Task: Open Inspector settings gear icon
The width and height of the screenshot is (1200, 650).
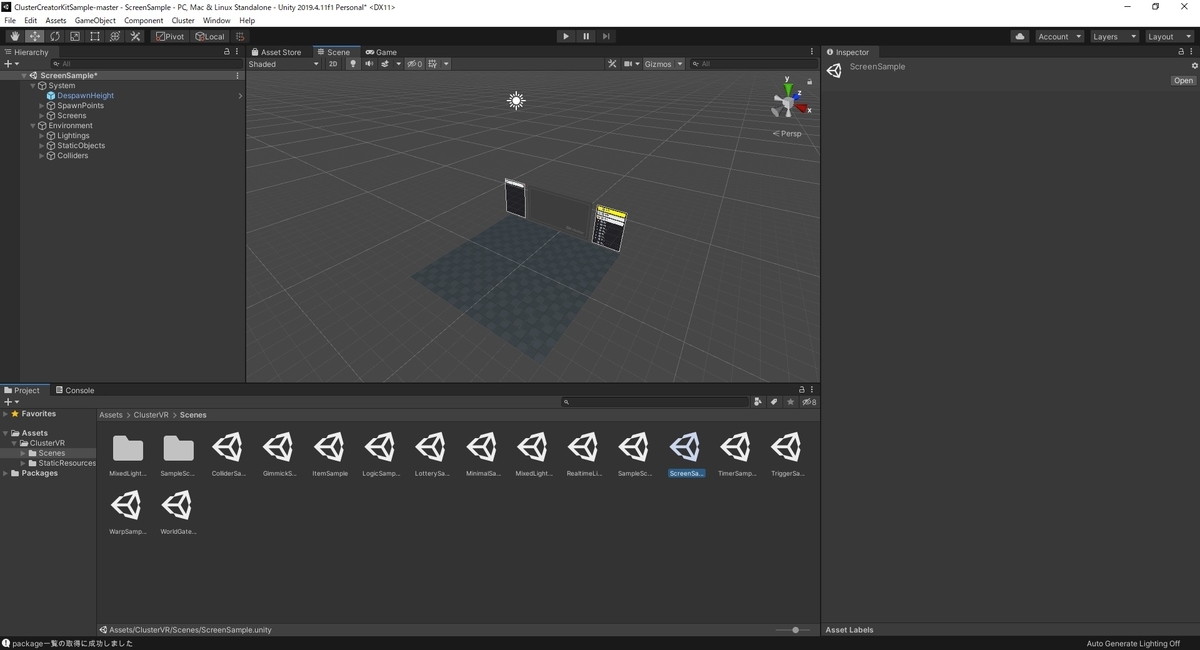Action: point(1194,66)
